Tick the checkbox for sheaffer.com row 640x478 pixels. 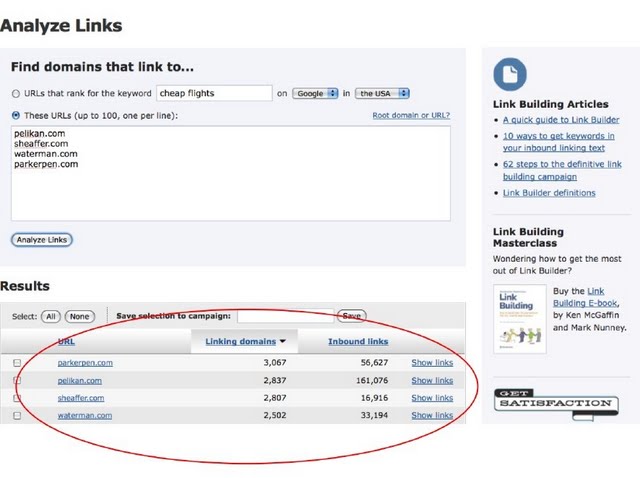click(x=17, y=398)
